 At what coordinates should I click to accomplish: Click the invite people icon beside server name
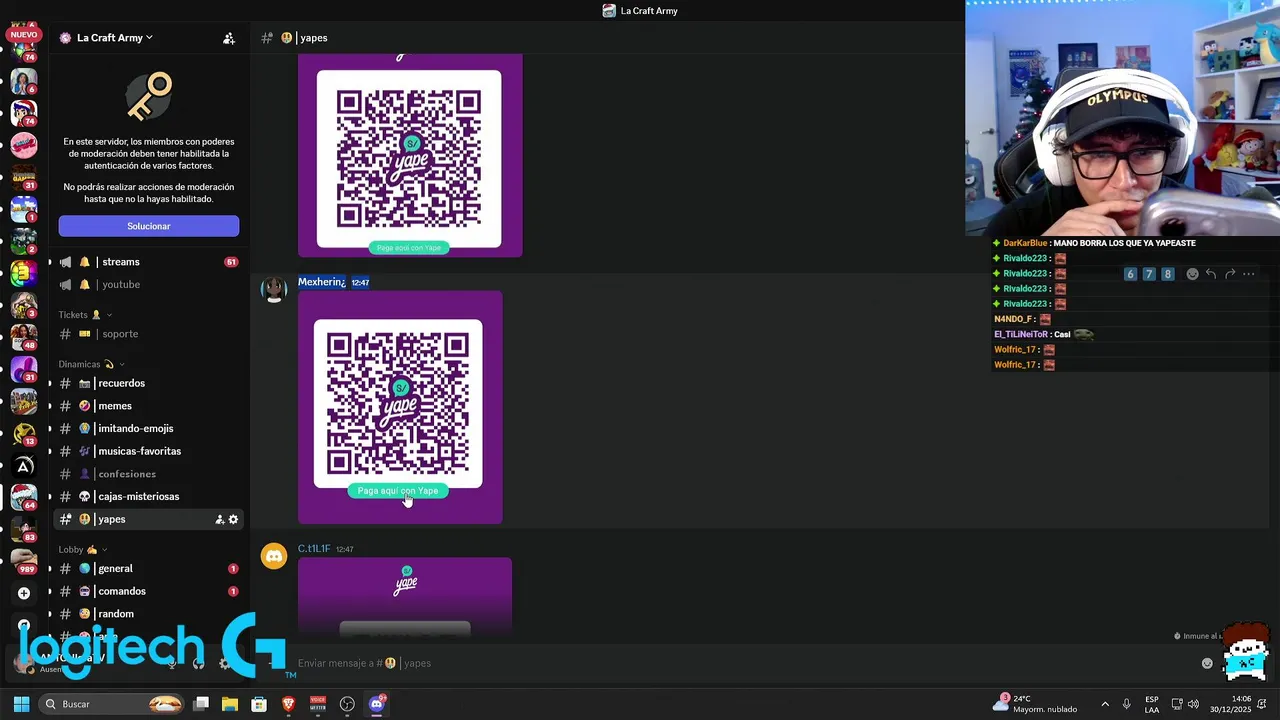point(229,38)
